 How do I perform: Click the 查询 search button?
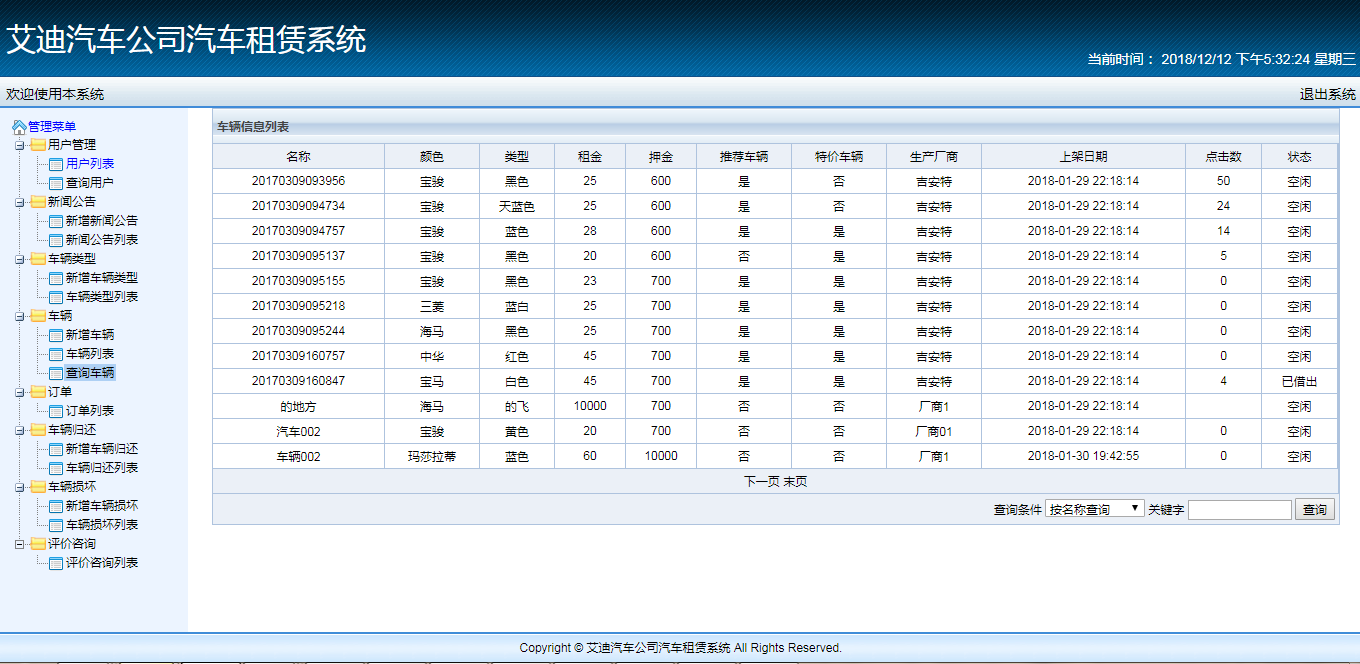(x=1314, y=510)
